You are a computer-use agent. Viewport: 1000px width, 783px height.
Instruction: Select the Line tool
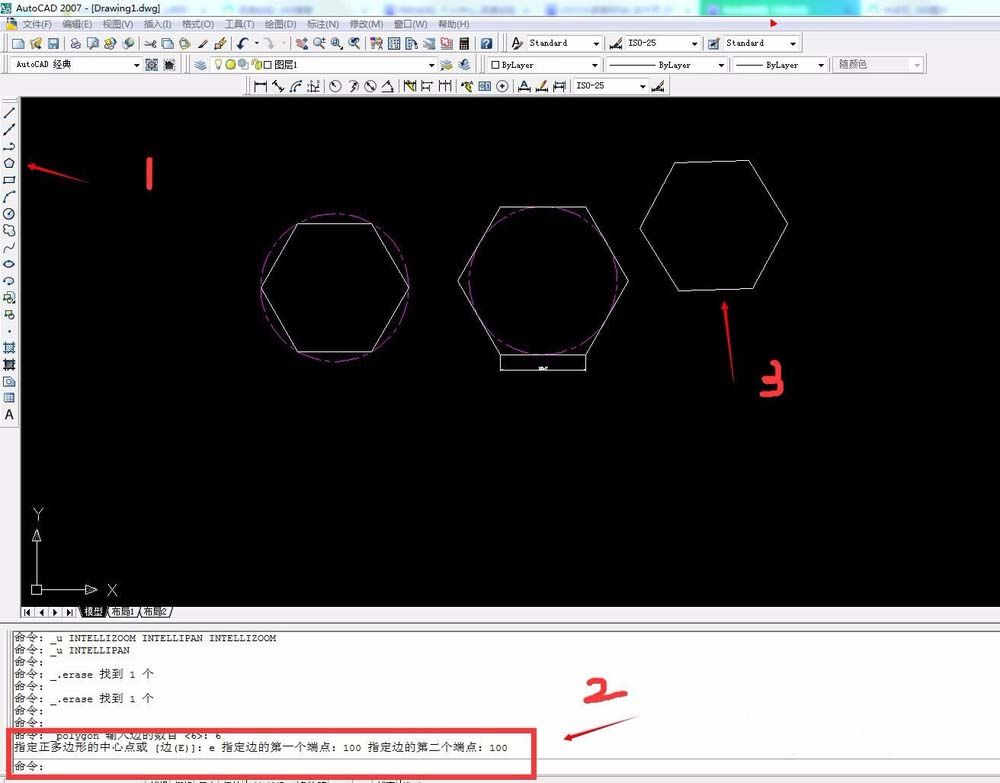(10, 113)
